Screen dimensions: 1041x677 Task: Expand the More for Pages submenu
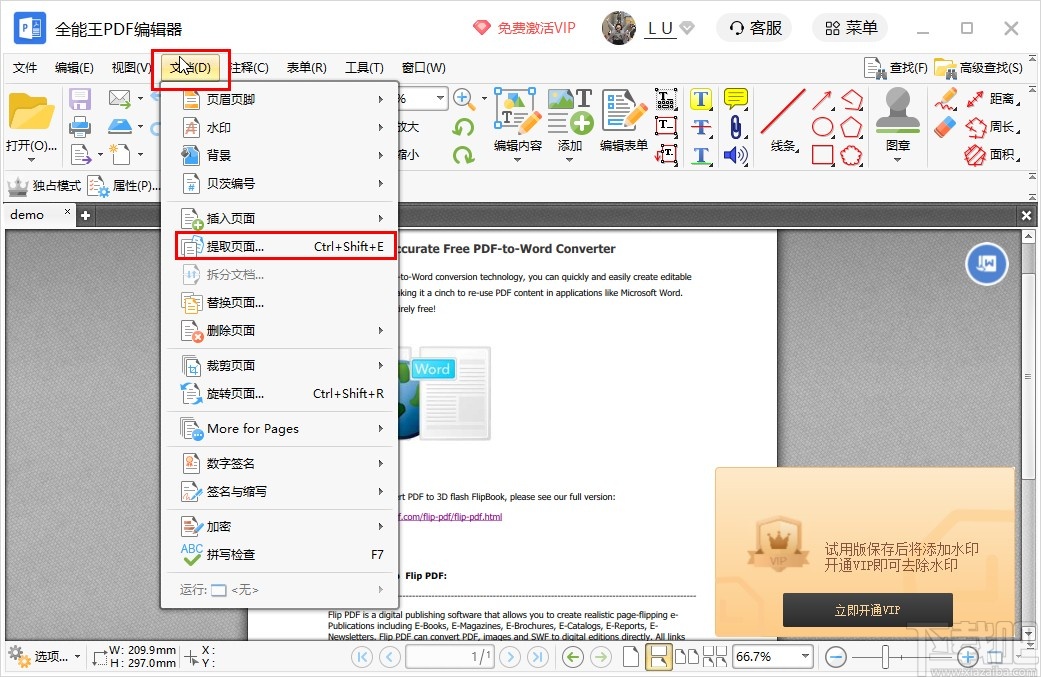coord(282,429)
